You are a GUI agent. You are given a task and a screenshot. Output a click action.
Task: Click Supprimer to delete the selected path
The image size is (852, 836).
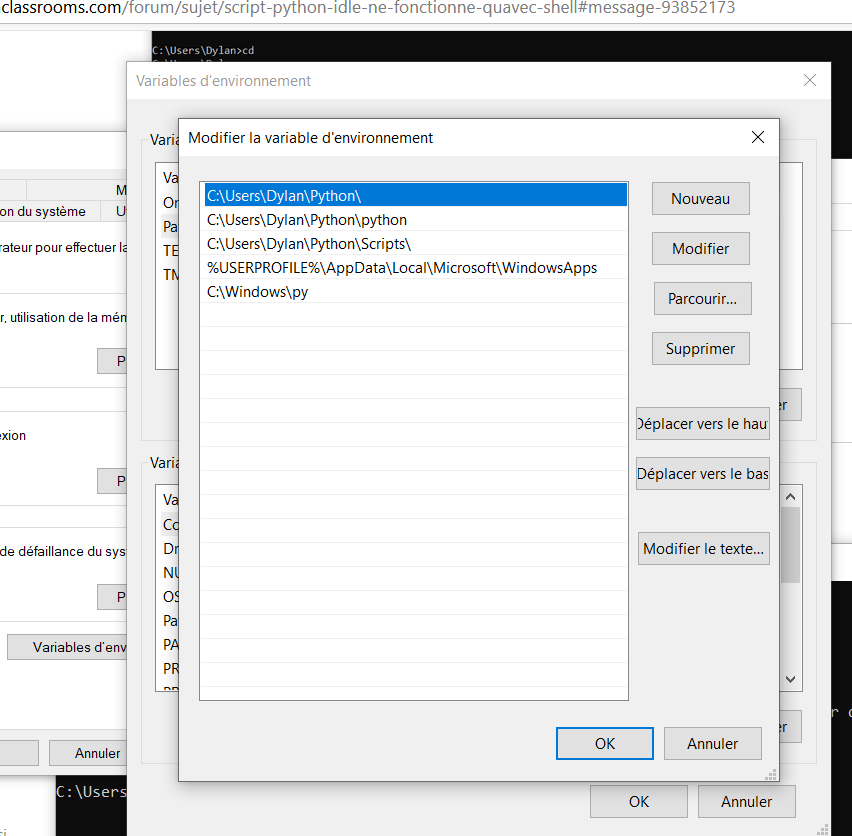700,348
